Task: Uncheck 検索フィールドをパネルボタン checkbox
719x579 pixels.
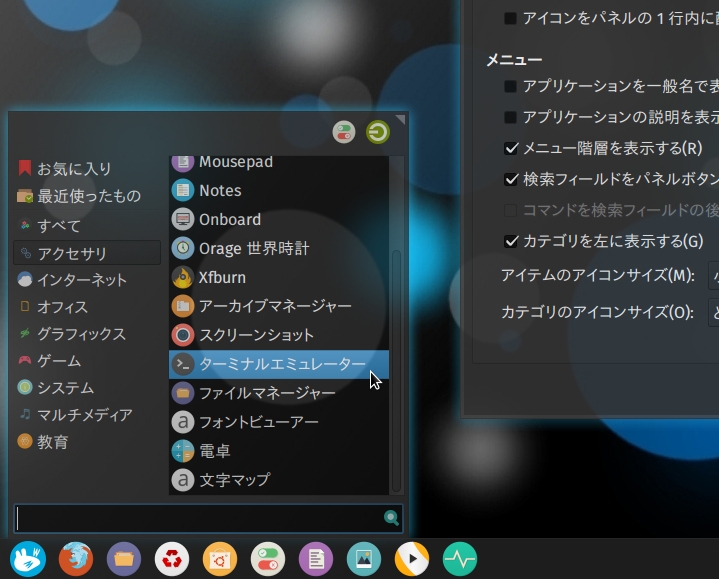Action: click(511, 179)
